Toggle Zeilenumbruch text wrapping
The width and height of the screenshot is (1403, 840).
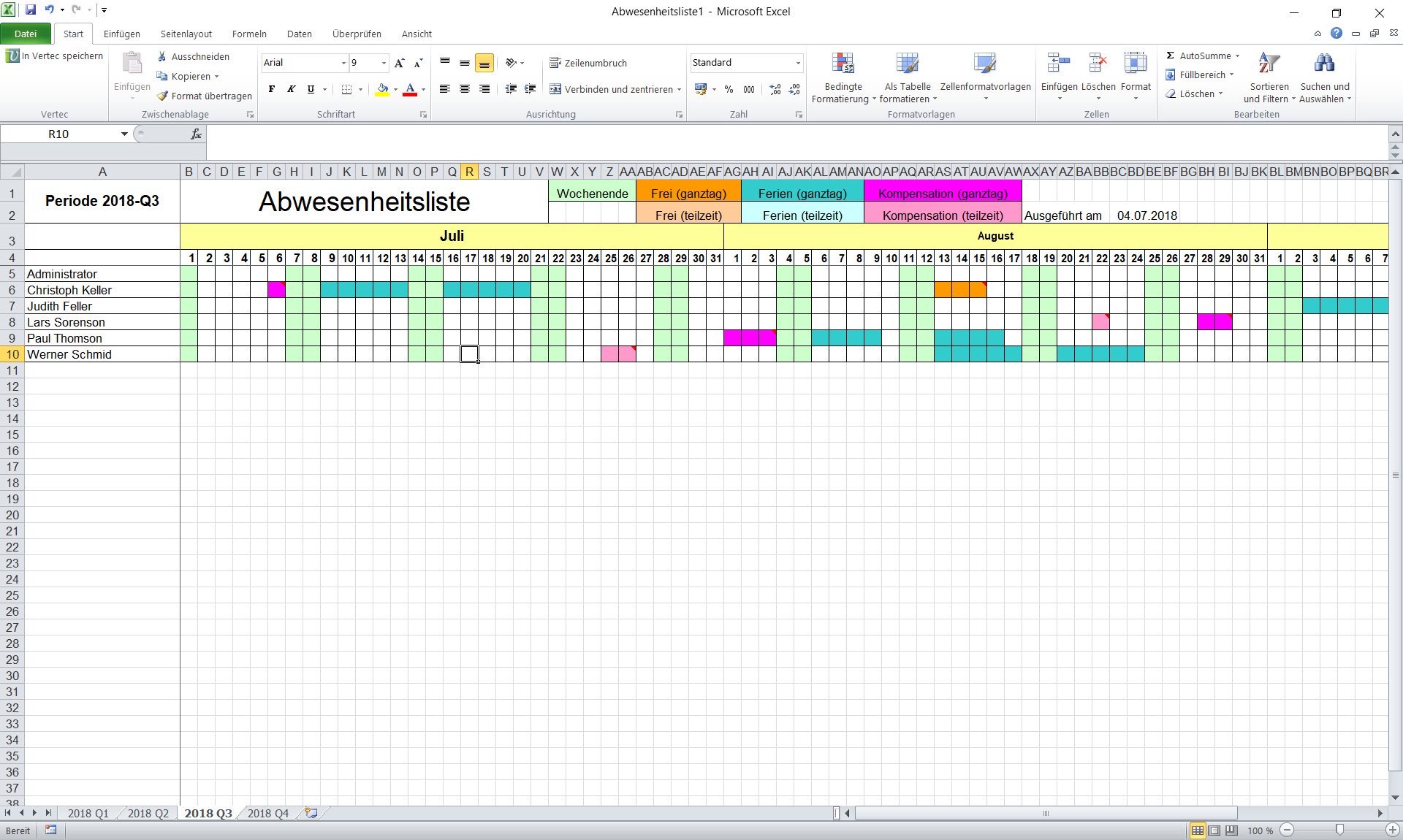[x=588, y=63]
